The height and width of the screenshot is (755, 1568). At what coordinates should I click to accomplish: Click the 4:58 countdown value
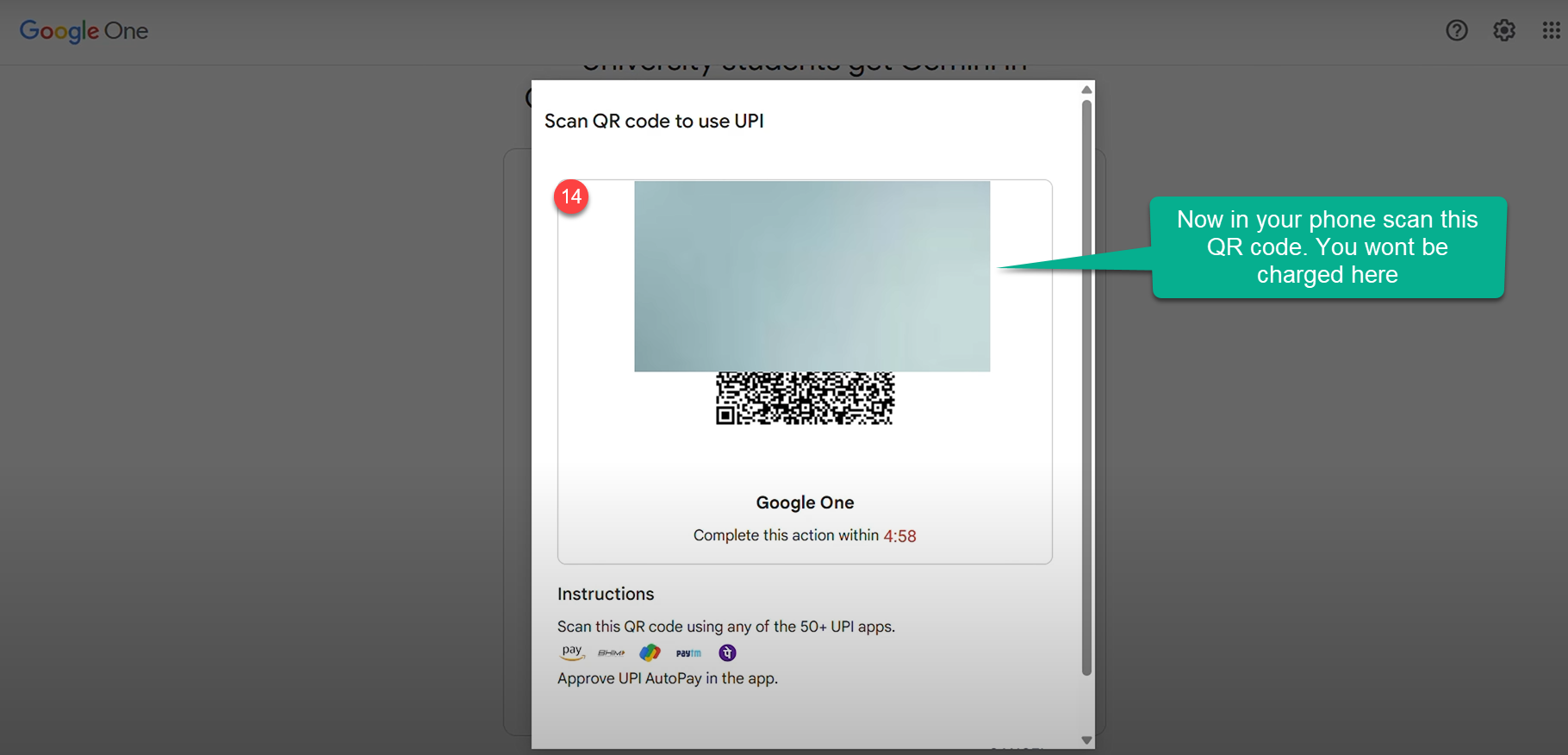[x=899, y=536]
